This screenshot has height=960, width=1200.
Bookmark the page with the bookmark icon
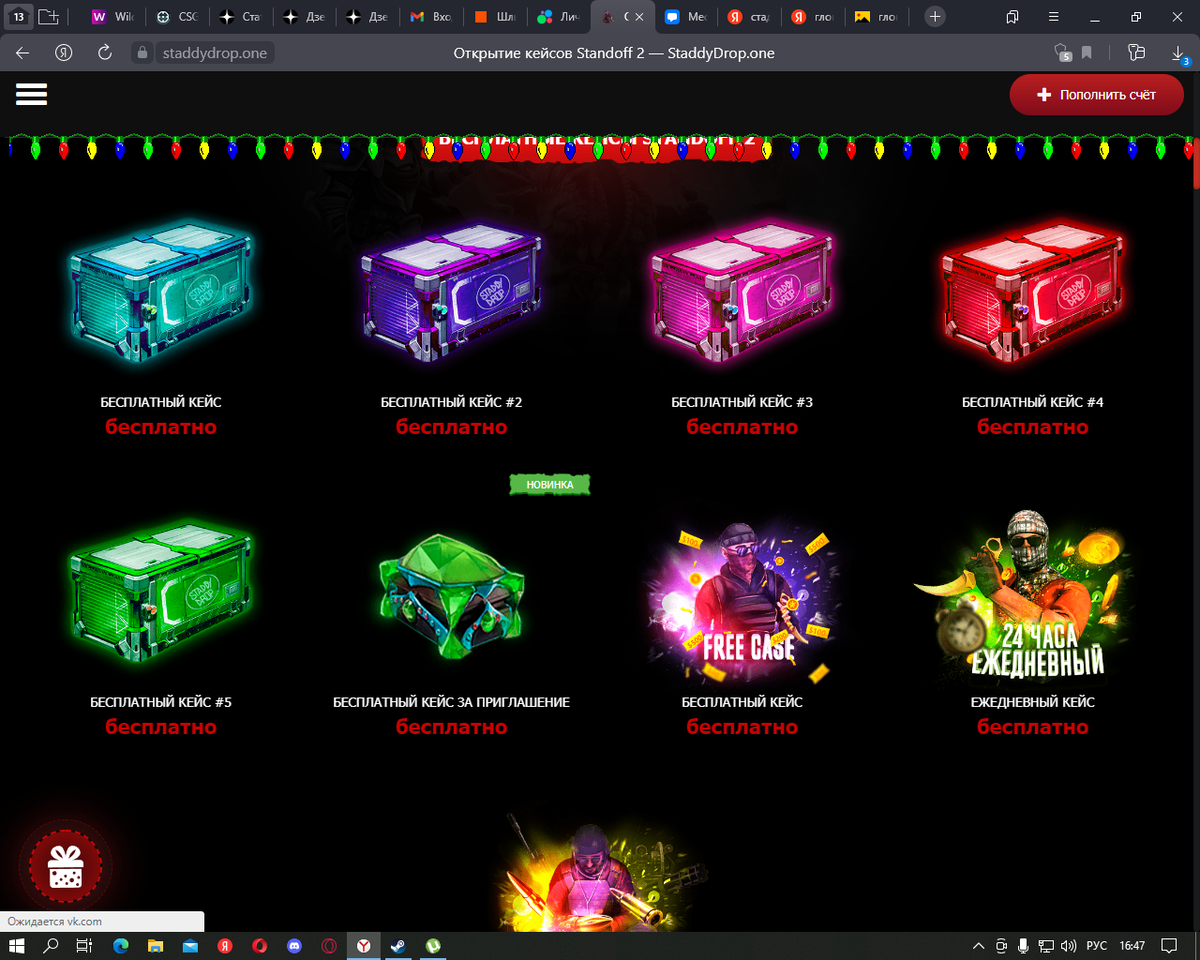[1087, 53]
